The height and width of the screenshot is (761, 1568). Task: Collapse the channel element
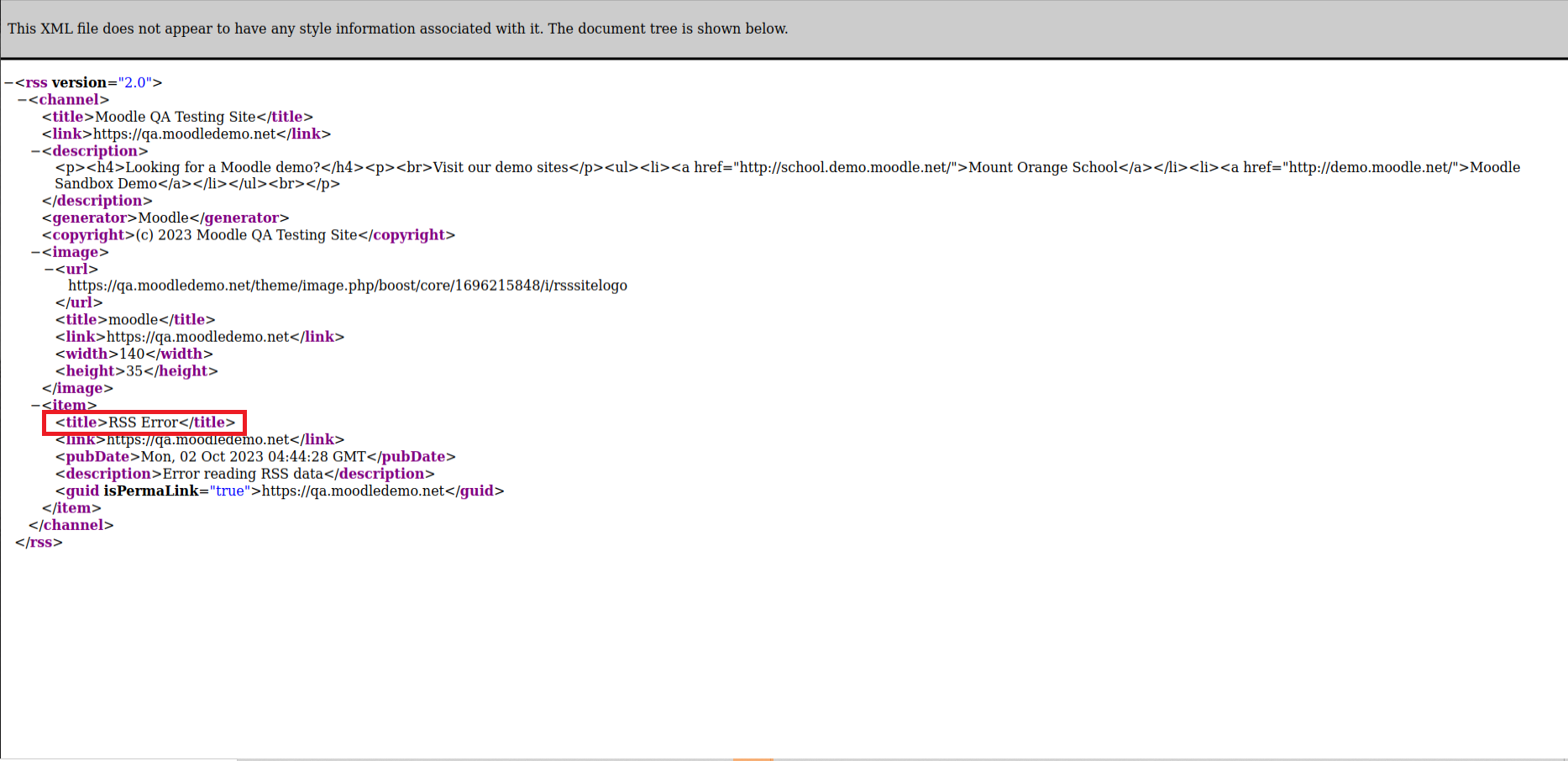pos(23,100)
